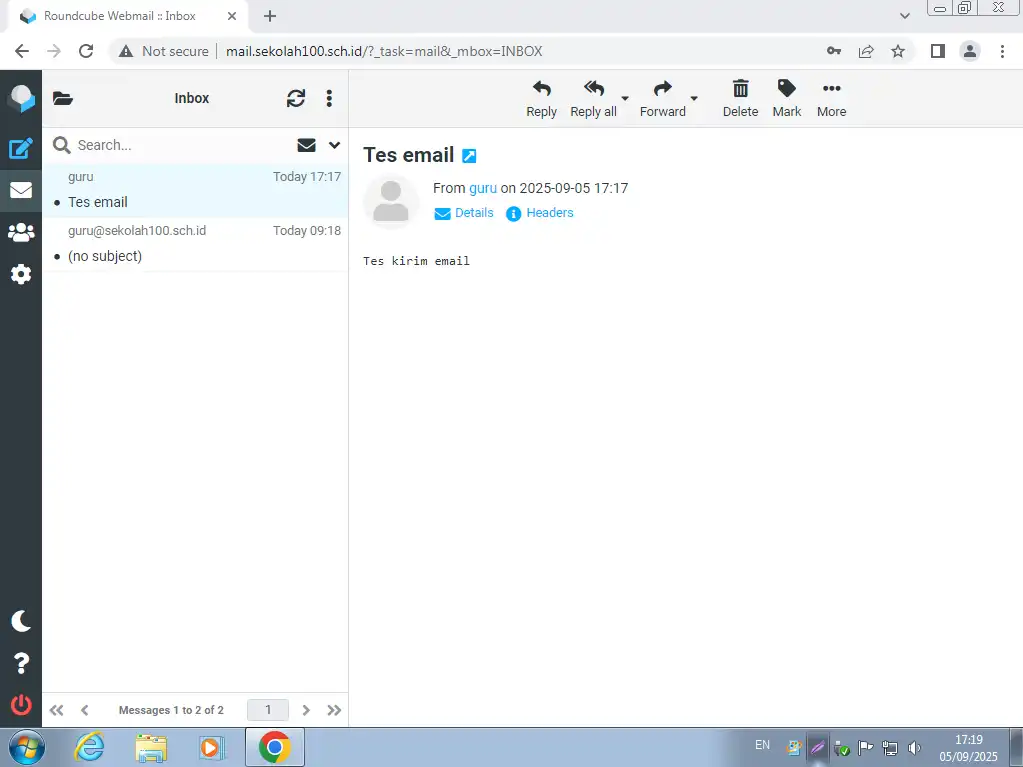Click the sender avatar placeholder
This screenshot has height=767, width=1023.
(391, 202)
